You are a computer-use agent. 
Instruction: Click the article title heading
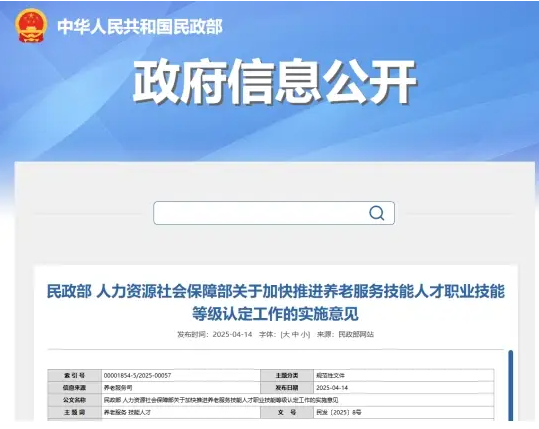[x=276, y=302]
